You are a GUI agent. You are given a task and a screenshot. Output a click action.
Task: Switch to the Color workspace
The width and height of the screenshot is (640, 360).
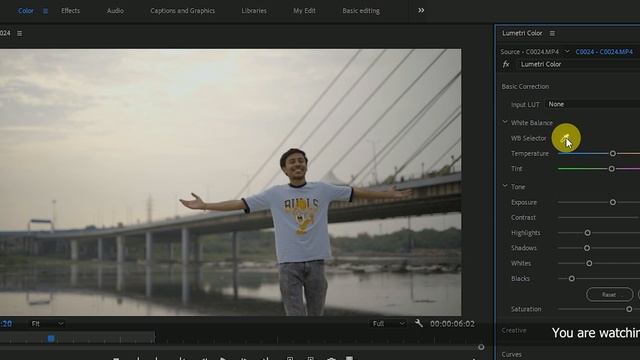[26, 11]
